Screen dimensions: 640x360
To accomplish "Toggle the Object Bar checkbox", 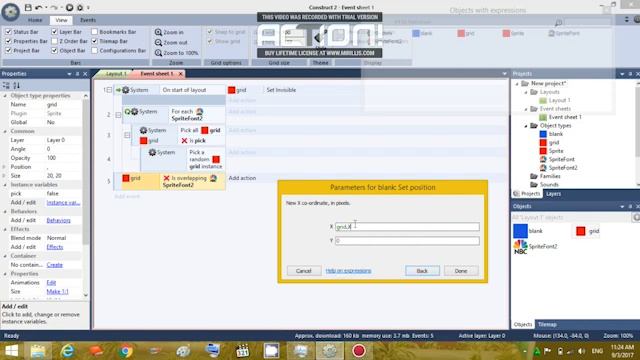I will pos(54,50).
